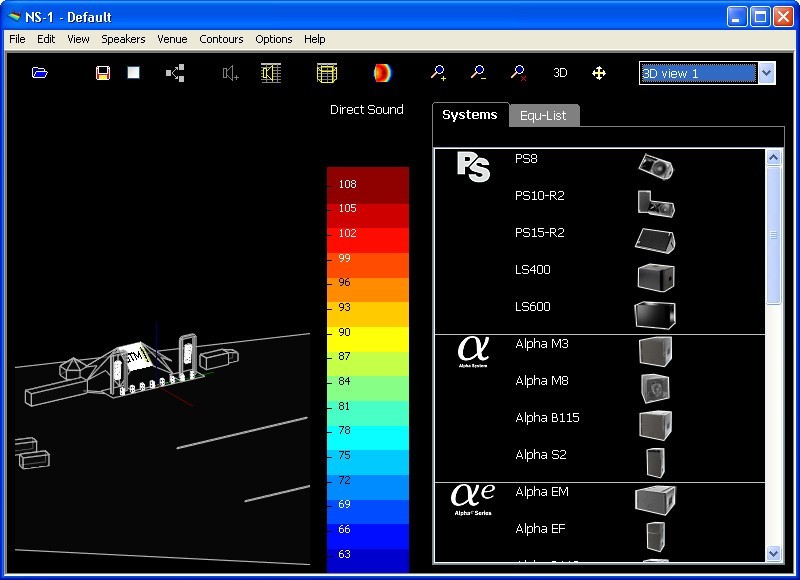800x580 pixels.
Task: Click the 108 dB dark red color band
Action: (x=368, y=185)
